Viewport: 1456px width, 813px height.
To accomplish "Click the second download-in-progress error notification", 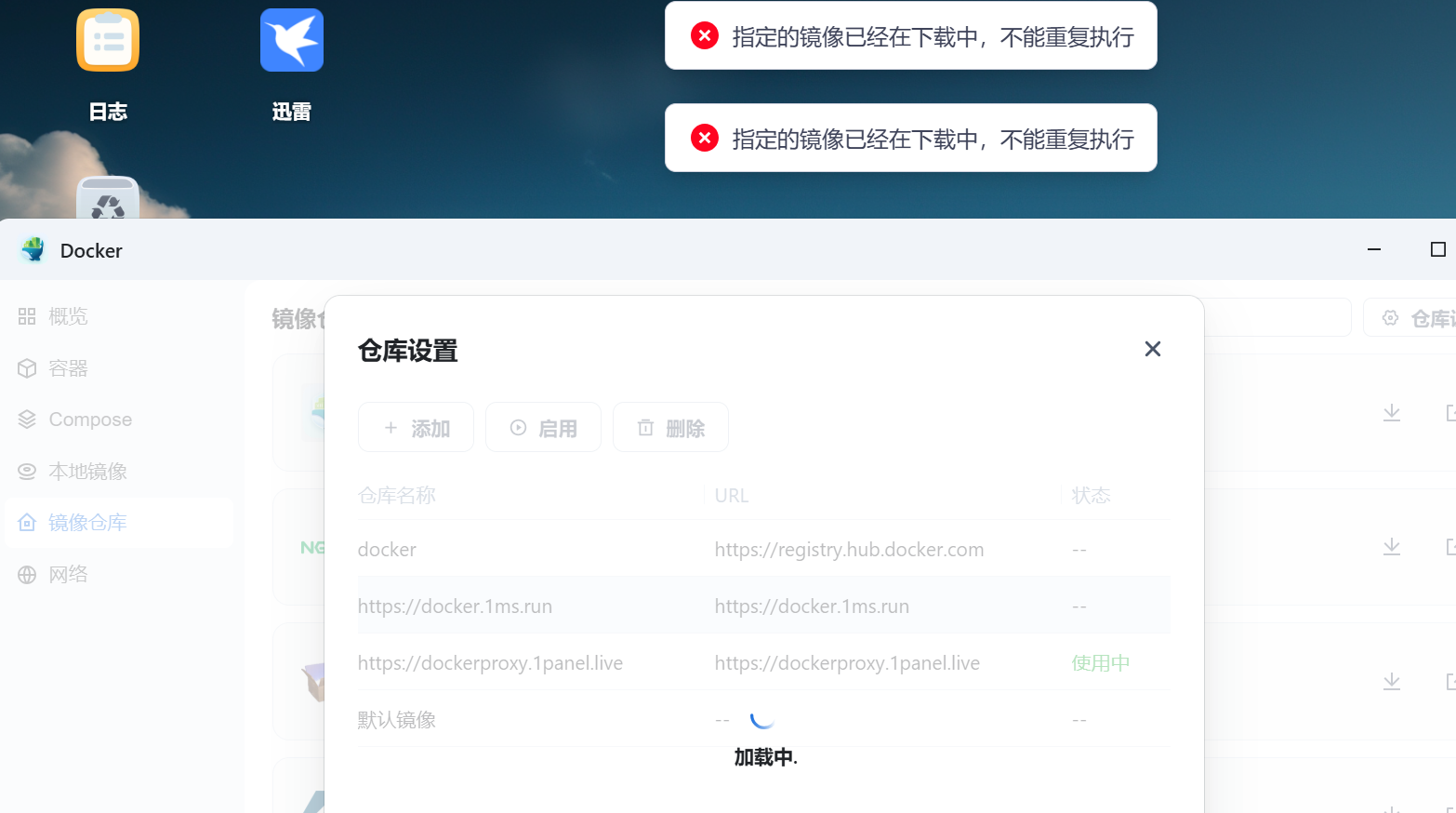I will click(x=911, y=138).
